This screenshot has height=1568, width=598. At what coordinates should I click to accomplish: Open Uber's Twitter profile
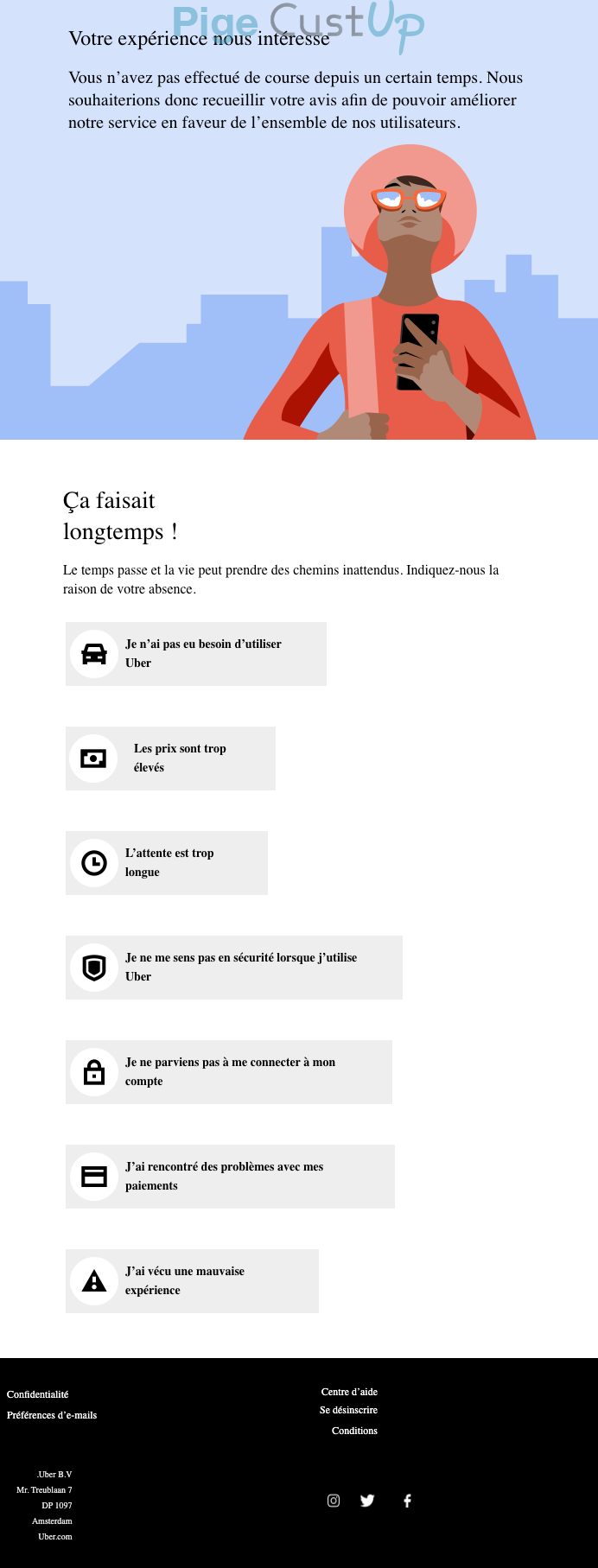(367, 1501)
